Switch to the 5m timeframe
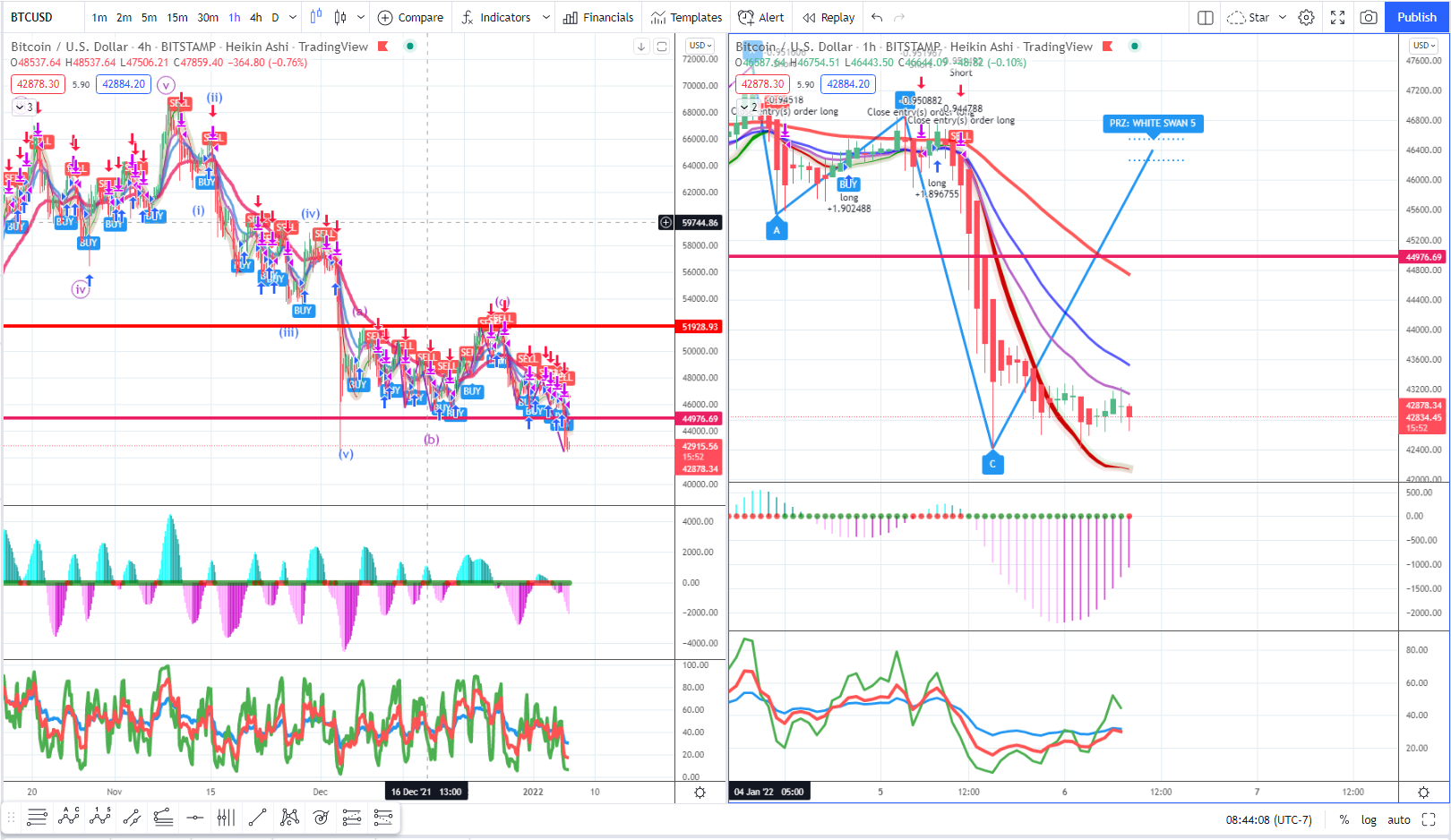The image size is (1451, 840). click(x=149, y=17)
